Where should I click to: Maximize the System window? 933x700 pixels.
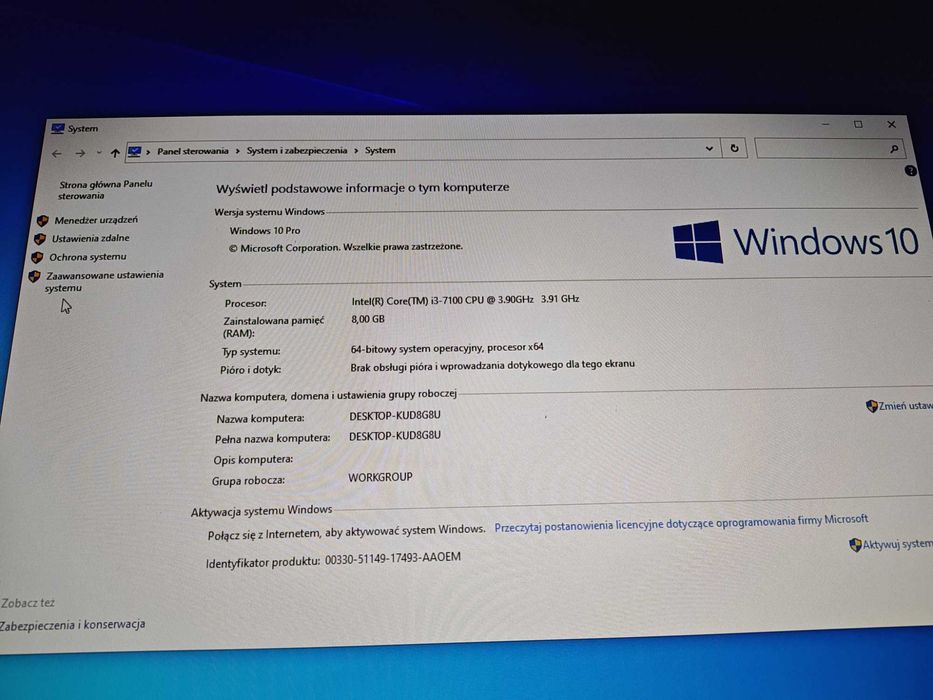pyautogui.click(x=858, y=124)
